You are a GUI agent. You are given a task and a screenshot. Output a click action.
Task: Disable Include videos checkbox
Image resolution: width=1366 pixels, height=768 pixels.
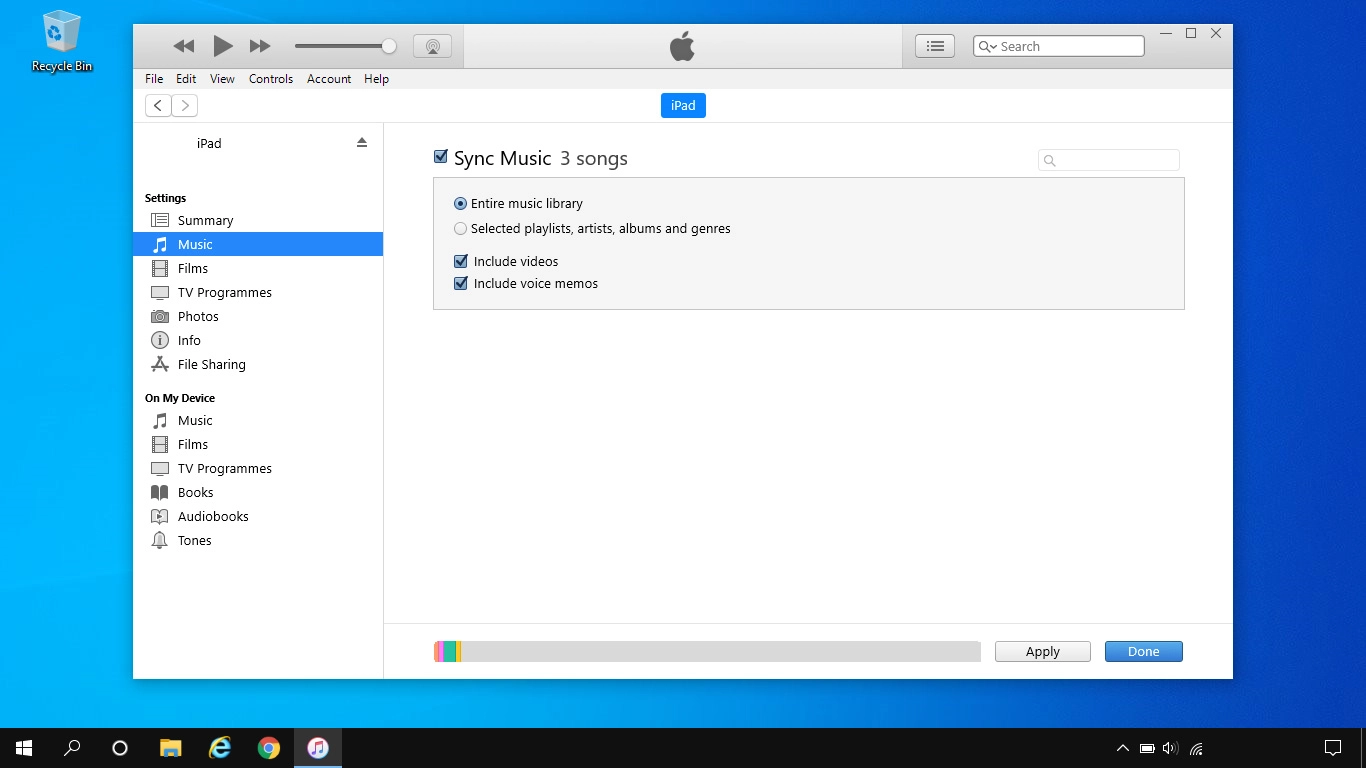coord(461,261)
